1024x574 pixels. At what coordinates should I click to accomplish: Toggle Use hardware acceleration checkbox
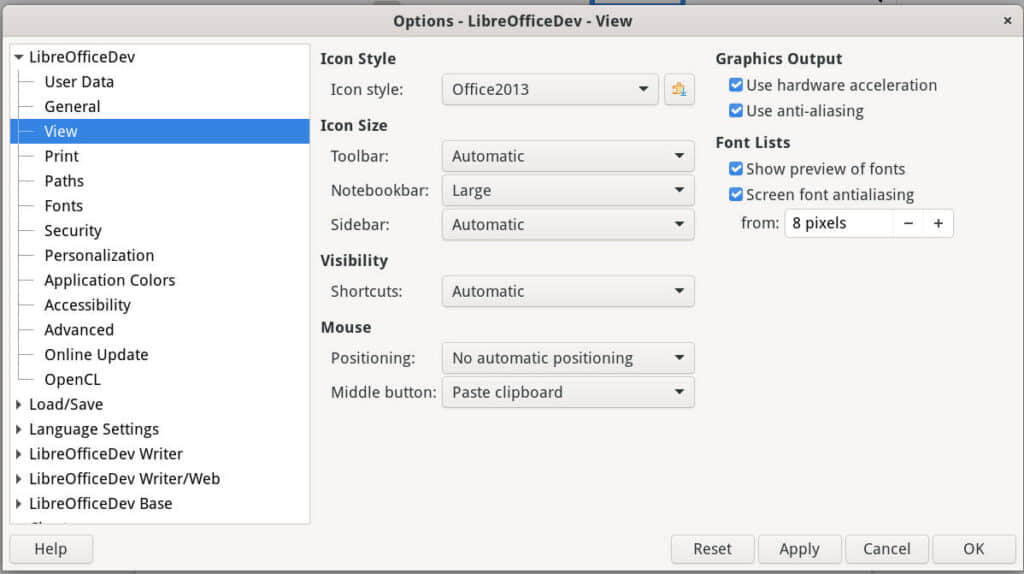(737, 86)
